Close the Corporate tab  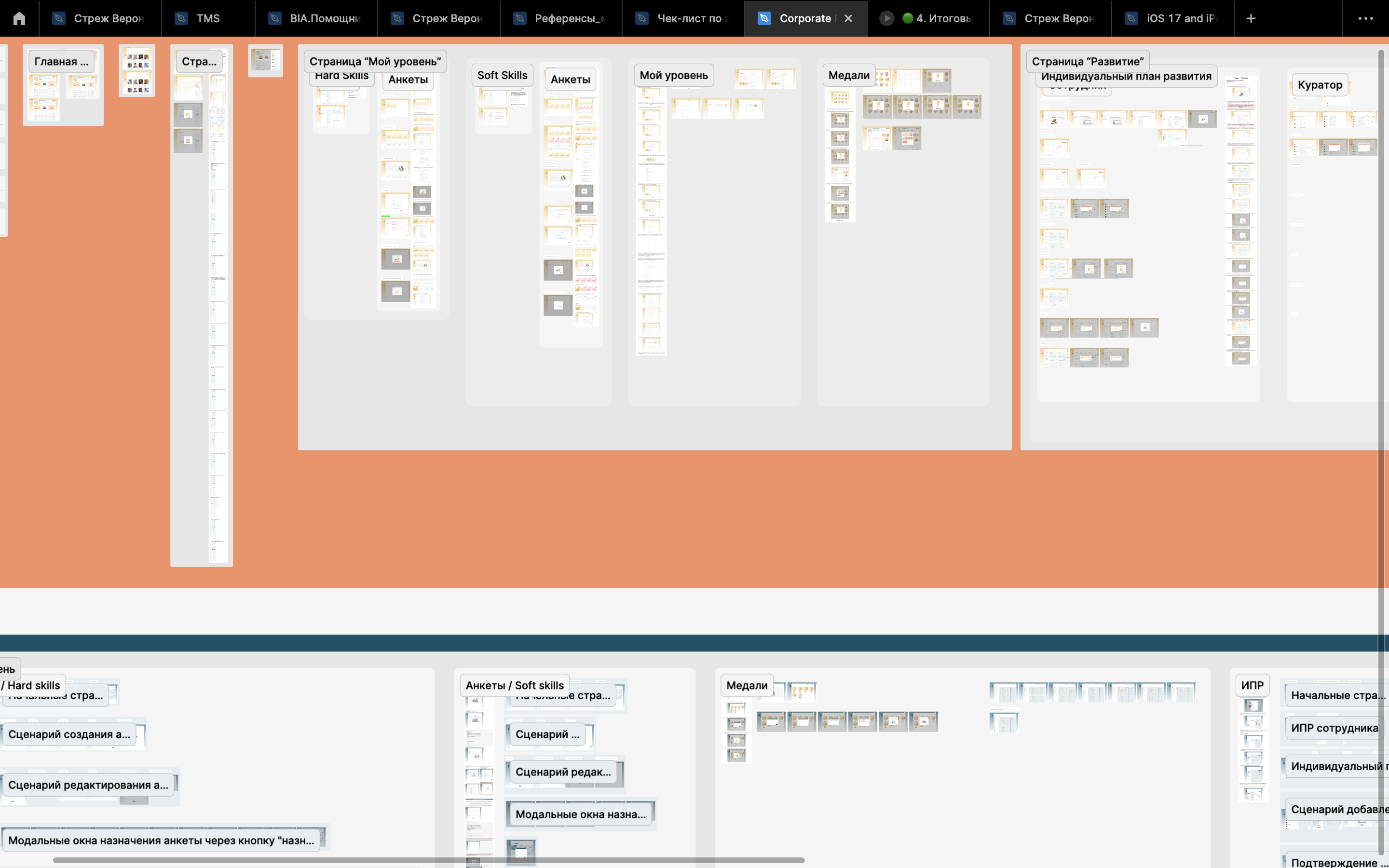pos(848,18)
